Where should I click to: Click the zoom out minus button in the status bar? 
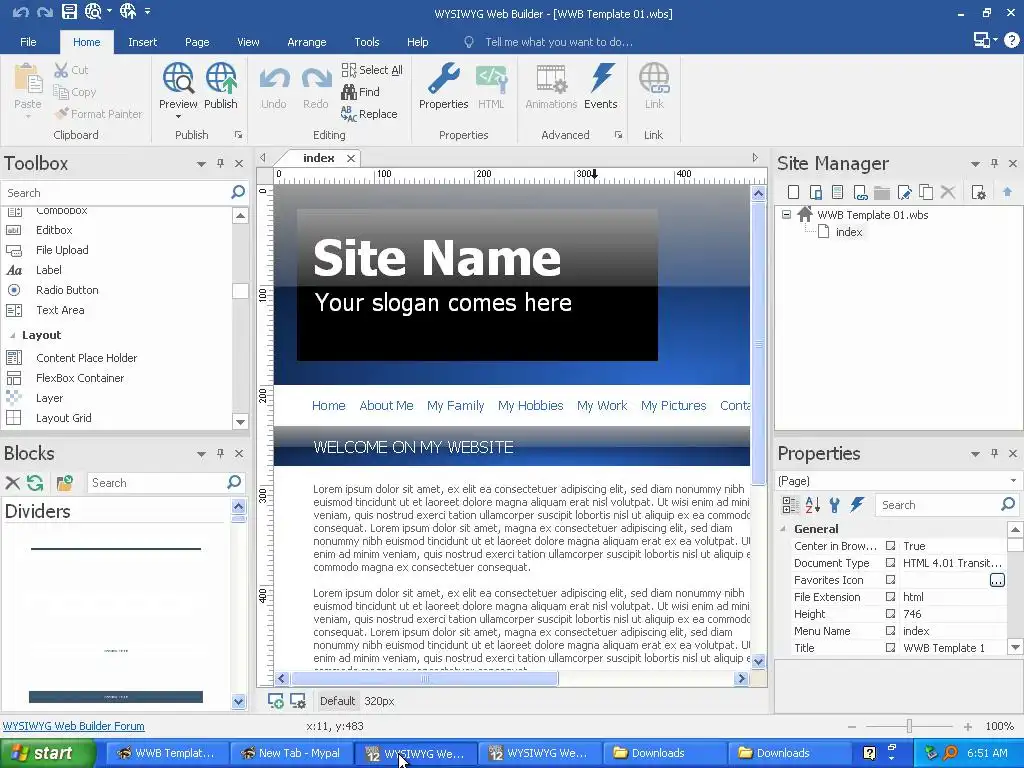[852, 726]
